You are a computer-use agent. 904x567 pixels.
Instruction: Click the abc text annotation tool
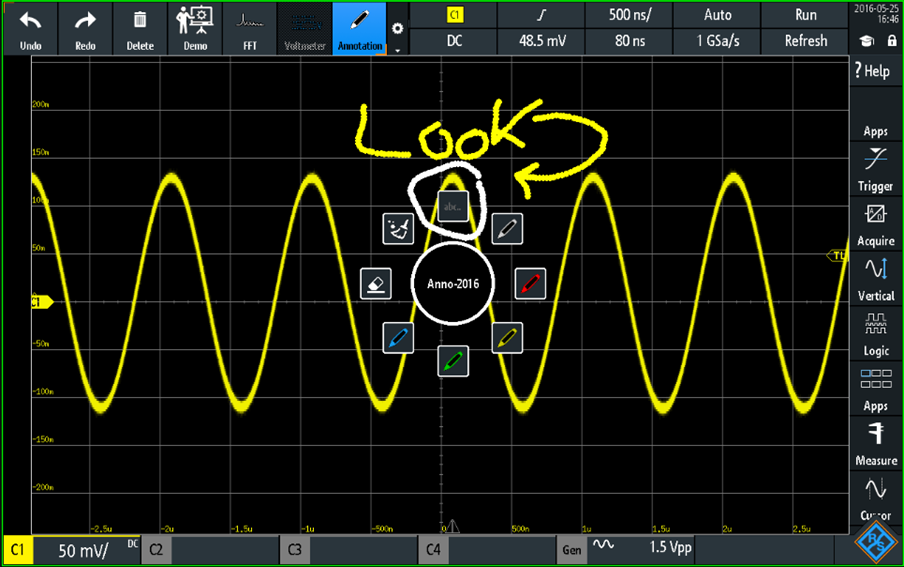[452, 207]
